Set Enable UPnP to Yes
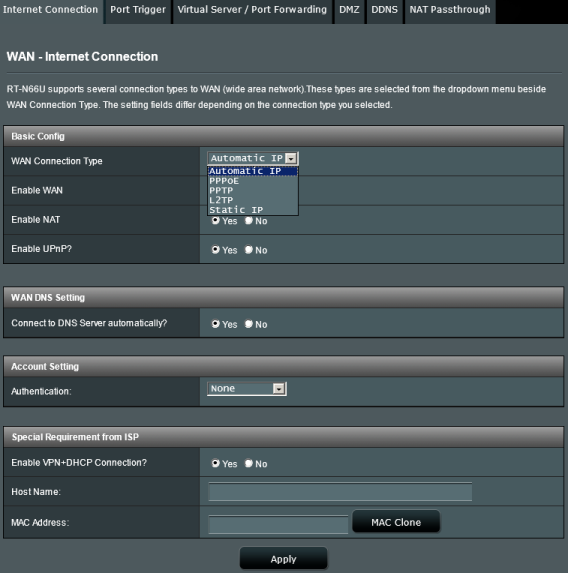Viewport: 568px width, 573px height. tap(215, 250)
